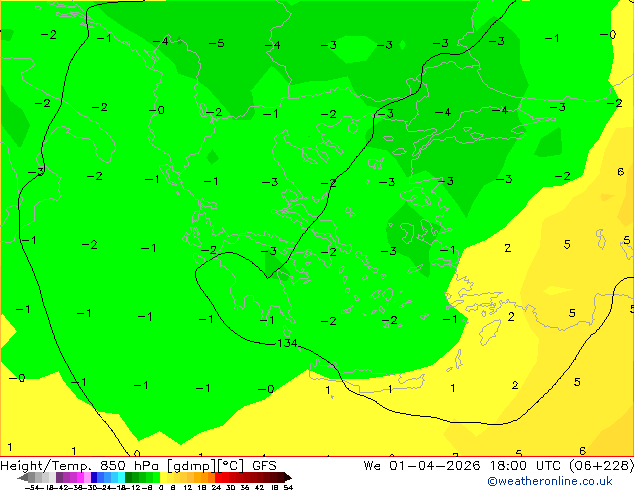The image size is (634, 490).
Task: Select the bright red legend swatch
Action: pos(218,478)
